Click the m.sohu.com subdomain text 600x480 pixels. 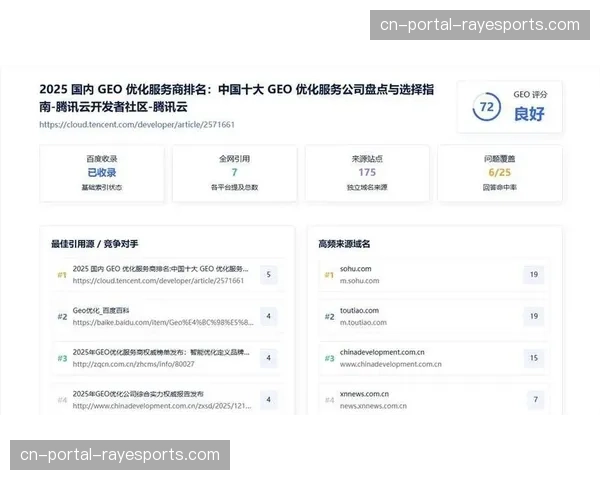[360, 281]
